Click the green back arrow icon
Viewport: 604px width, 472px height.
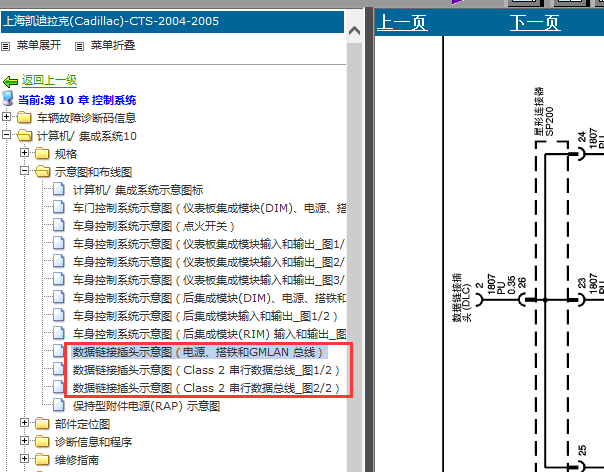click(x=10, y=81)
